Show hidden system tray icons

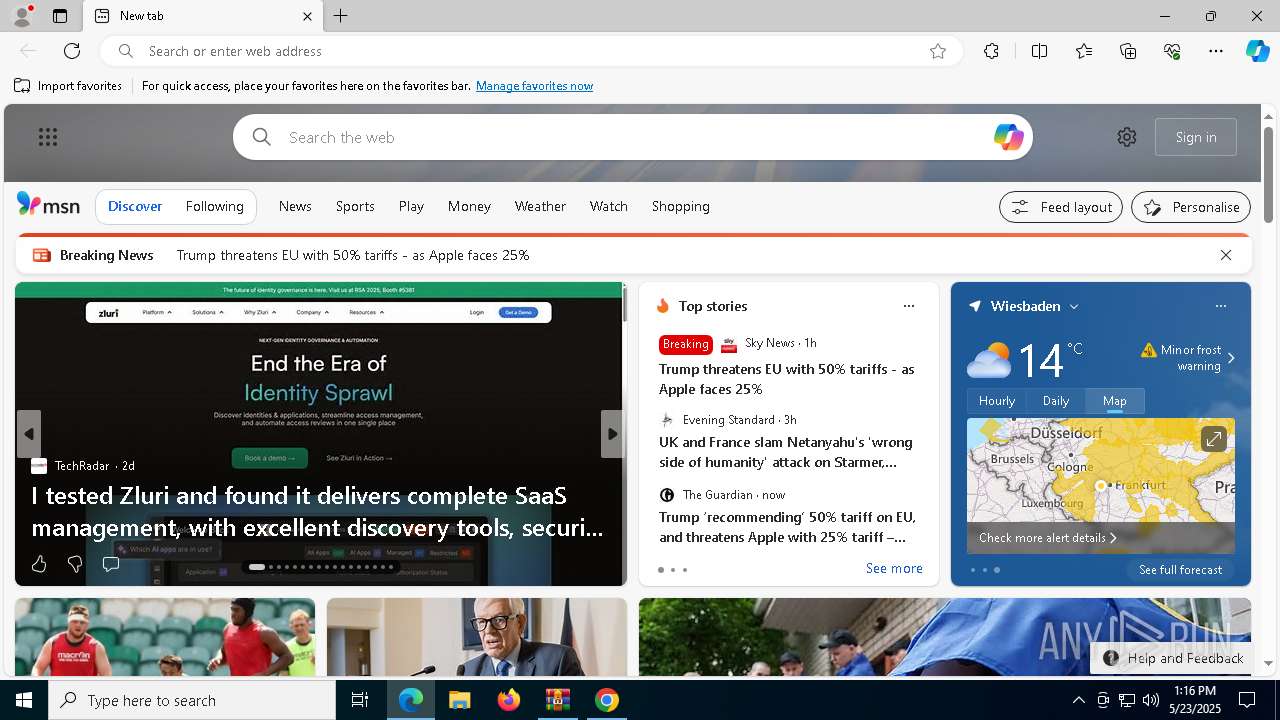click(1078, 700)
